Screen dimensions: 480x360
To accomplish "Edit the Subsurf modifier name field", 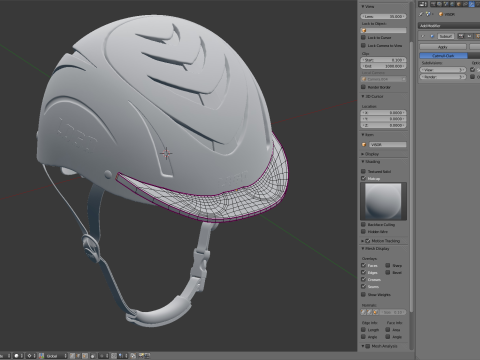I will [x=446, y=36].
